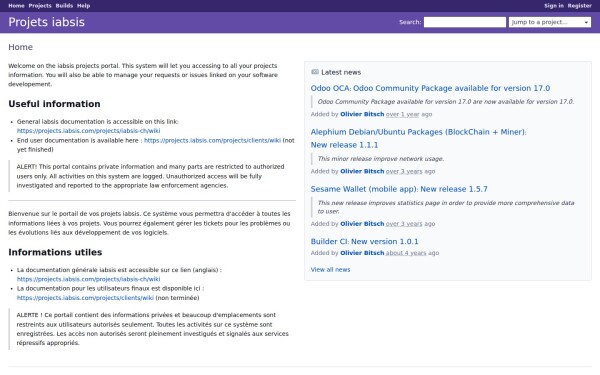Open the Alephium Debian/Ubuntu Packages news
600x375 pixels.
click(x=418, y=139)
